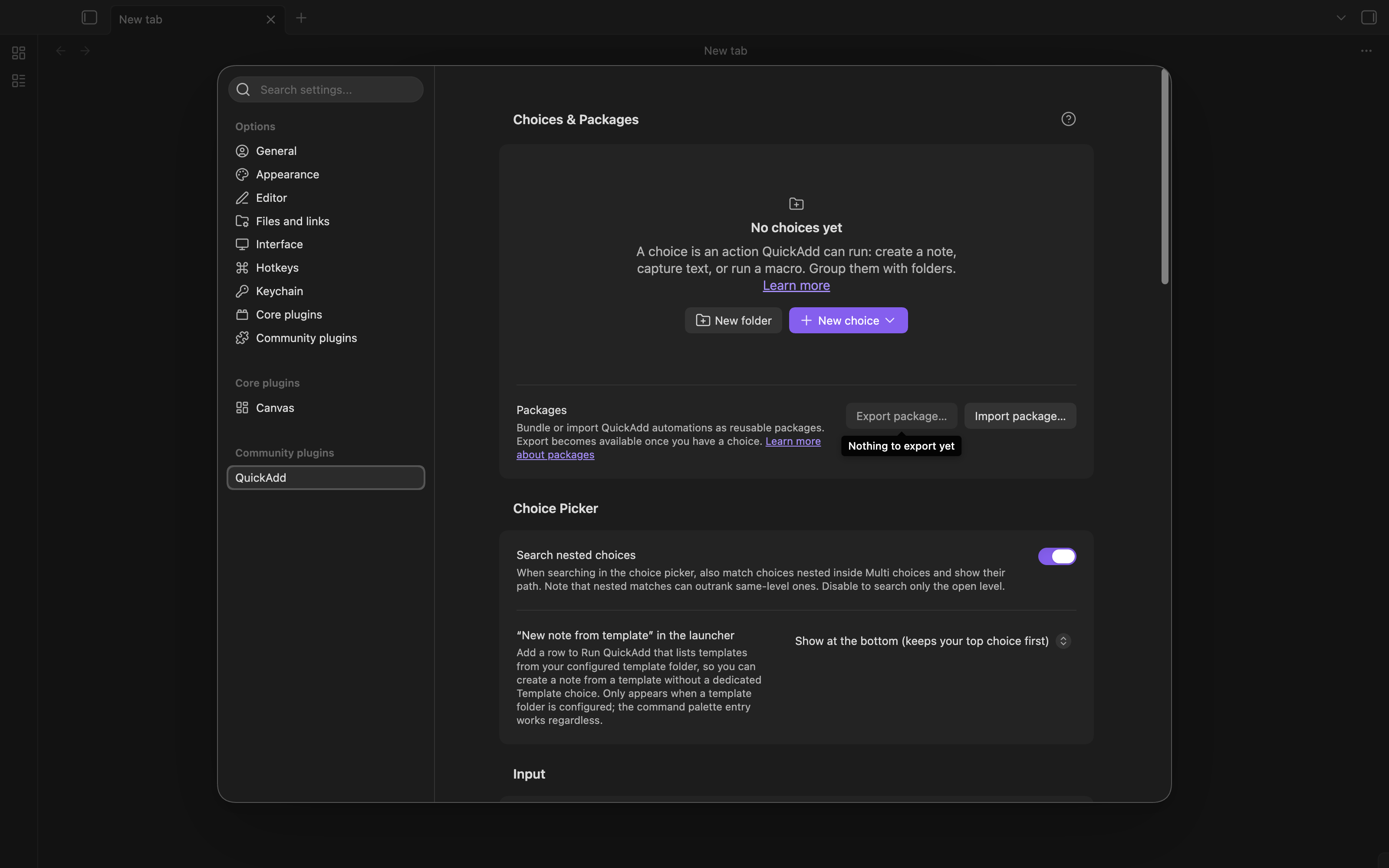The image size is (1389, 868).
Task: Open Editor settings
Action: tap(326, 198)
